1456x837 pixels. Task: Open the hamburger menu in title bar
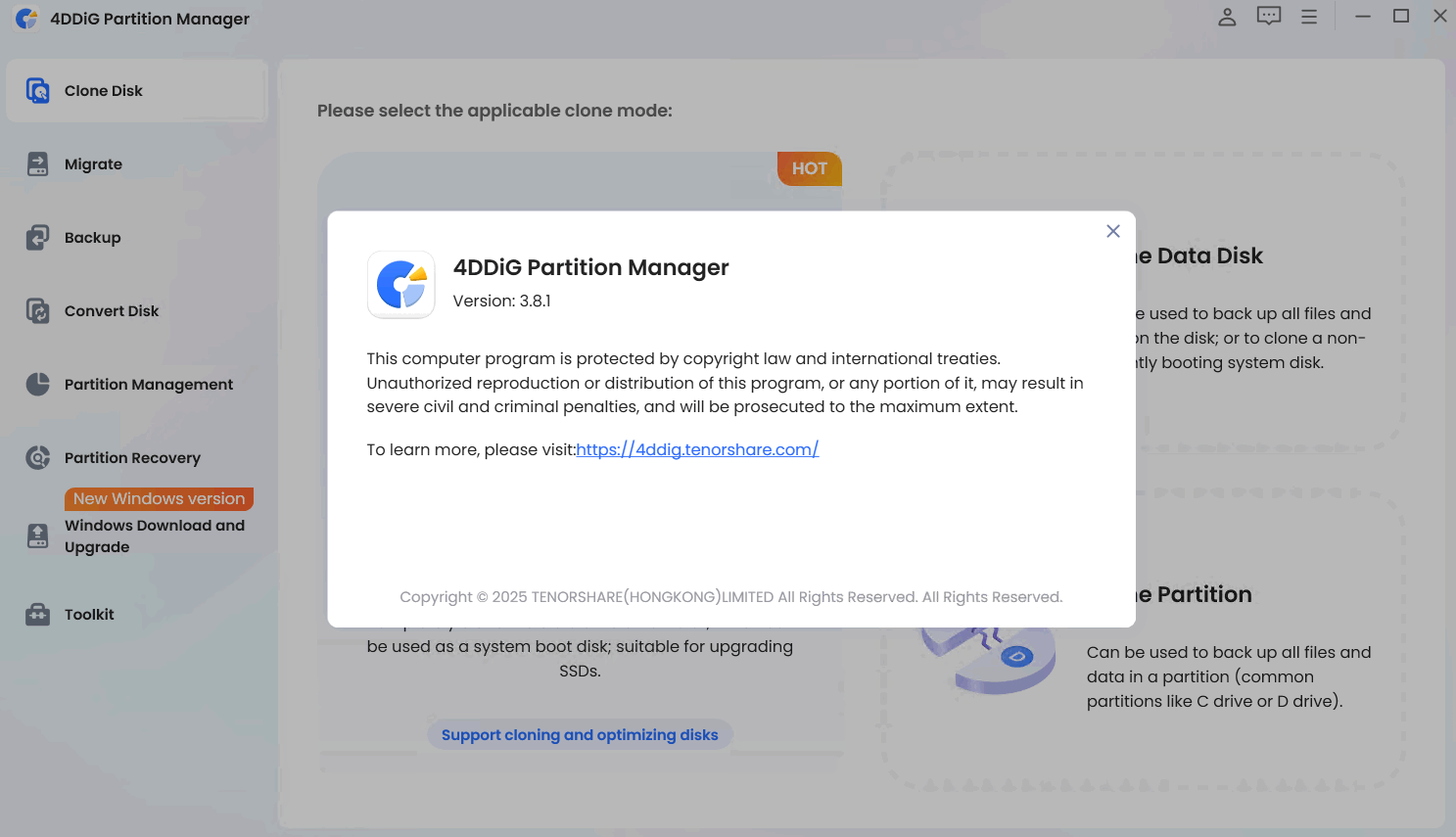point(1309,17)
